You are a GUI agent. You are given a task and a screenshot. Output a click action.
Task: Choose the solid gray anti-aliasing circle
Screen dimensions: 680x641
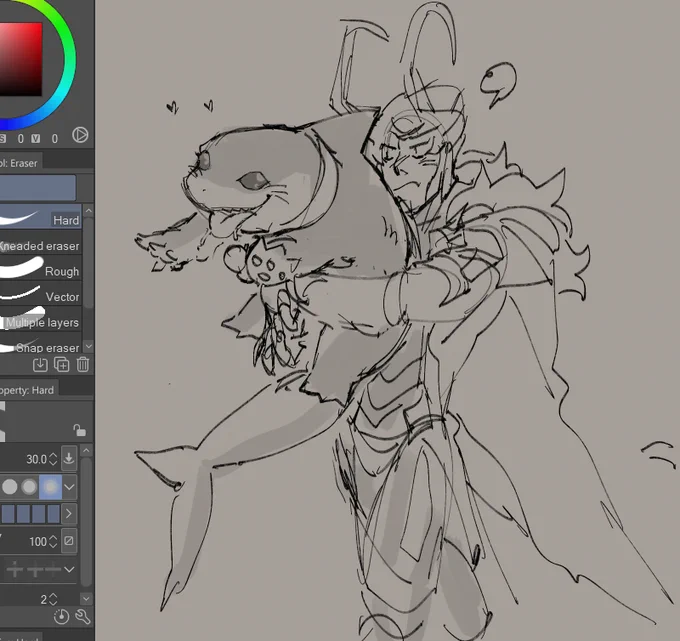(x=10, y=487)
